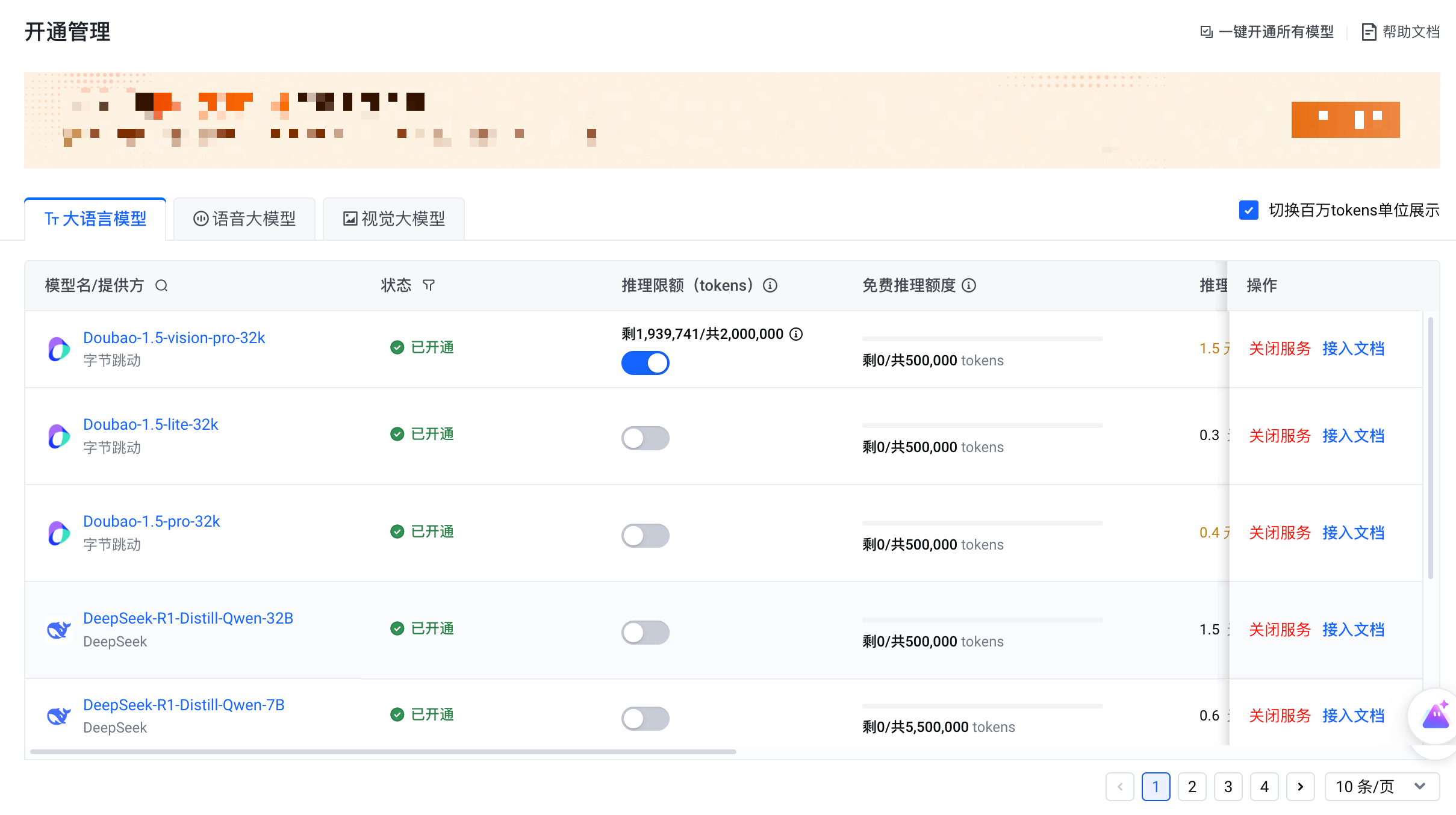1456x815 pixels.
Task: Go to page 3 in pagination
Action: tap(1228, 787)
